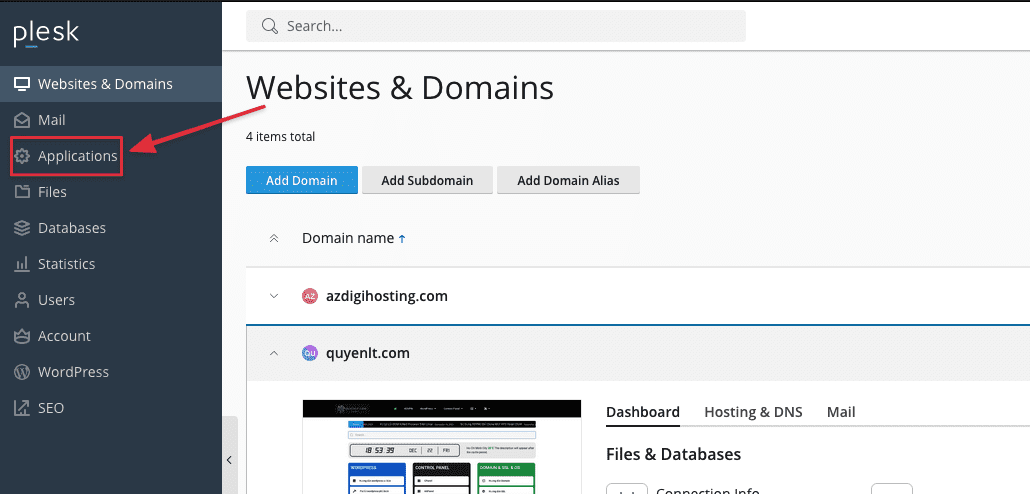The image size is (1030, 494).
Task: Open the Mail tab for quyenlt.com
Action: click(840, 412)
